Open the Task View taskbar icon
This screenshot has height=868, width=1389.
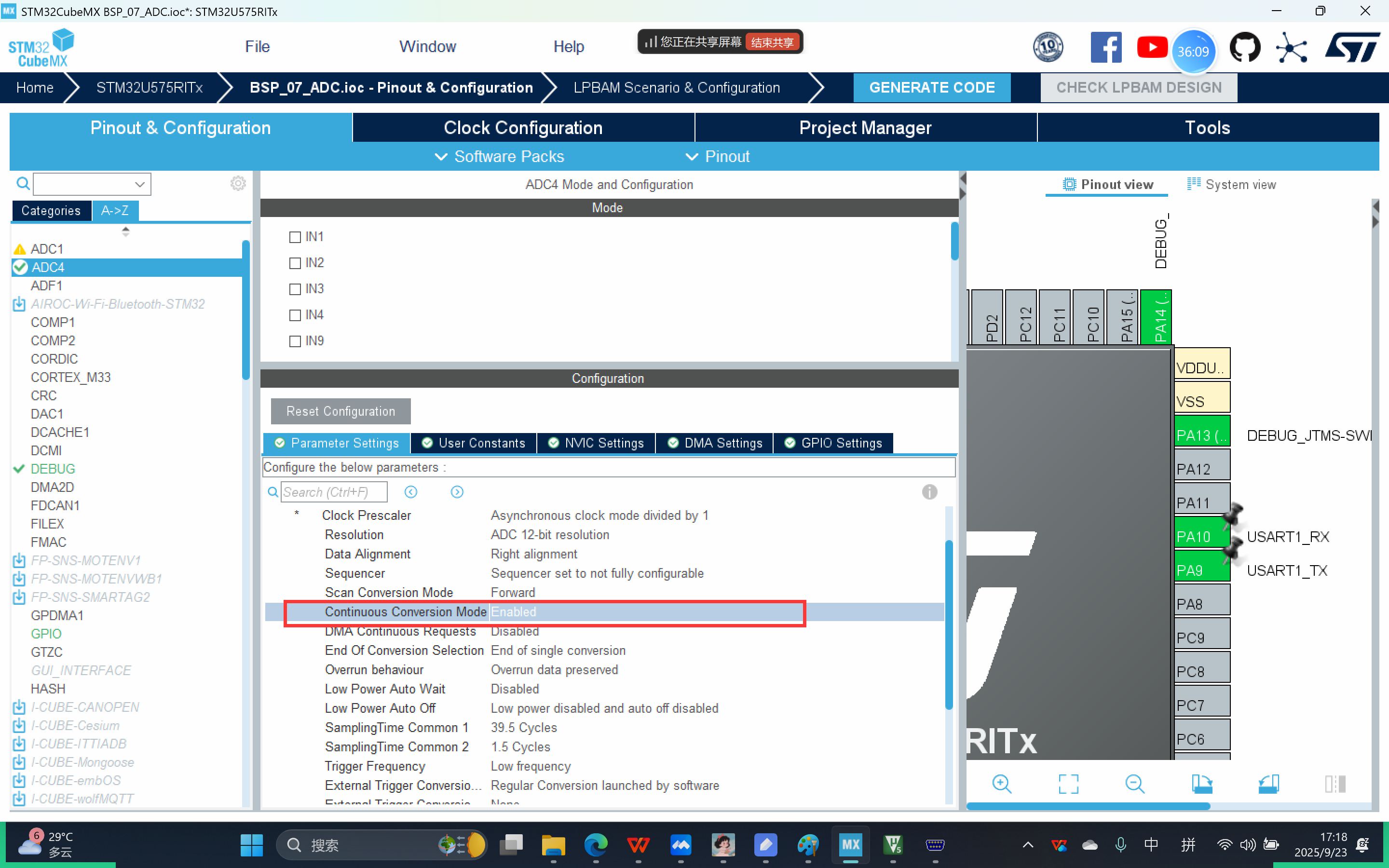(x=511, y=845)
